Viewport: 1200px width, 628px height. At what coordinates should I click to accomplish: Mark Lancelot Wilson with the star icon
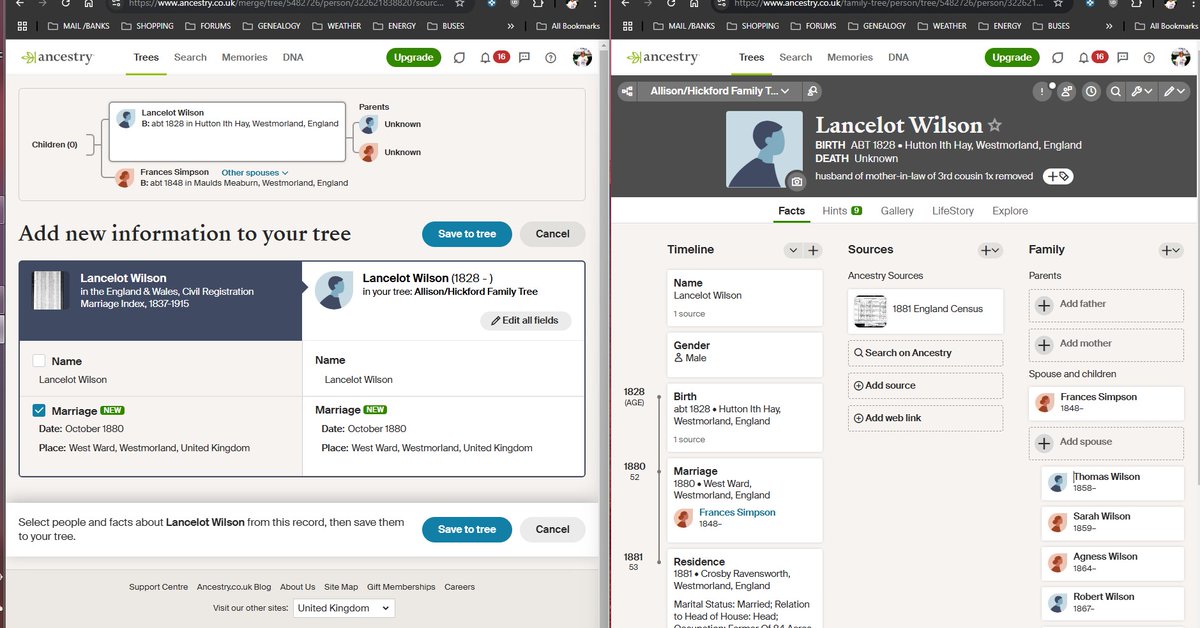[994, 126]
